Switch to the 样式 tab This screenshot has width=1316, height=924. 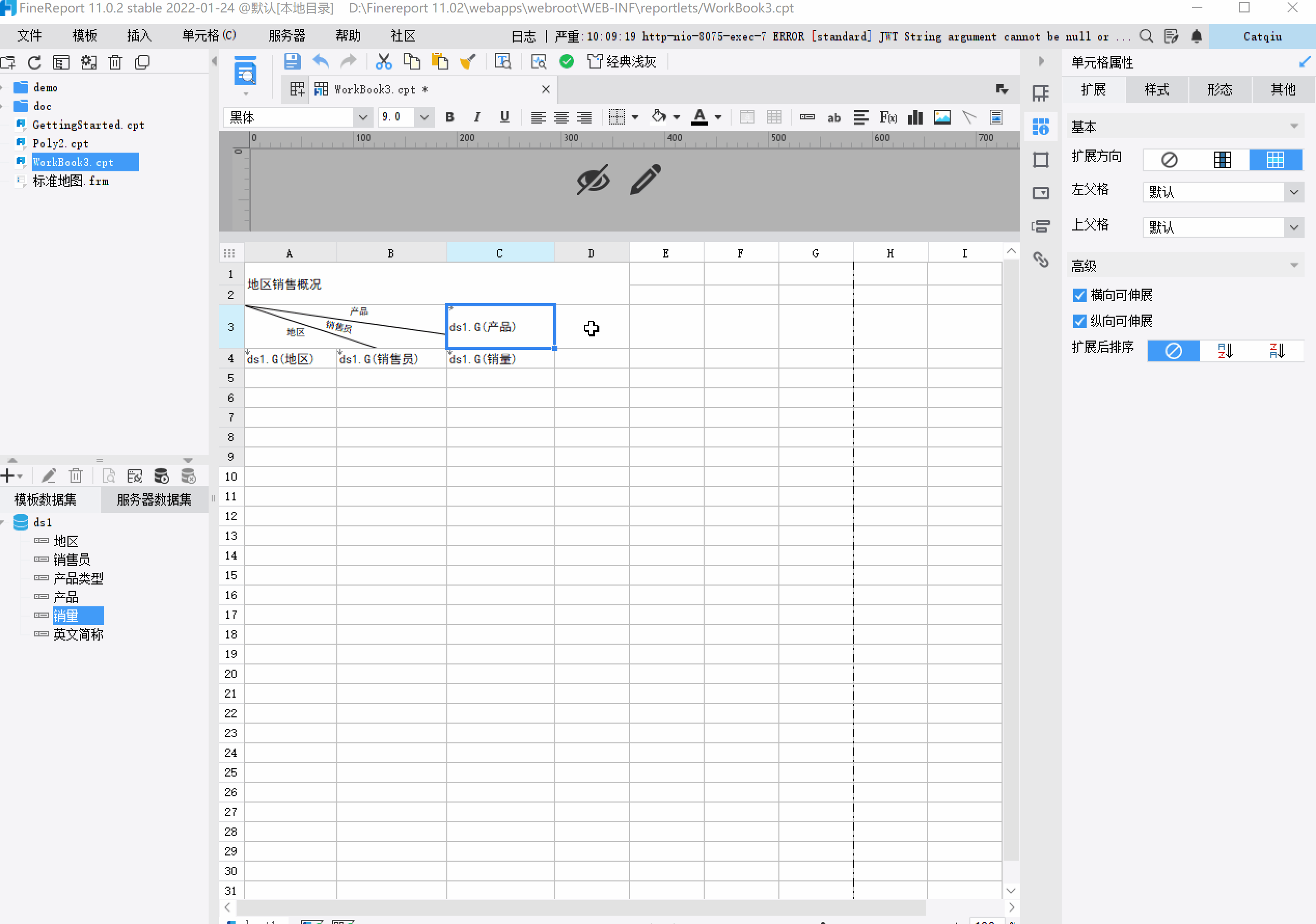click(x=1157, y=89)
